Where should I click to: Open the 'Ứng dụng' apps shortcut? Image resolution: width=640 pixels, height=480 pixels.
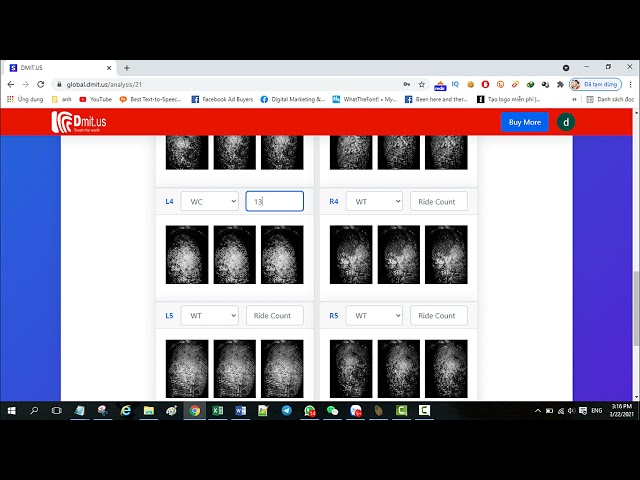pos(25,99)
